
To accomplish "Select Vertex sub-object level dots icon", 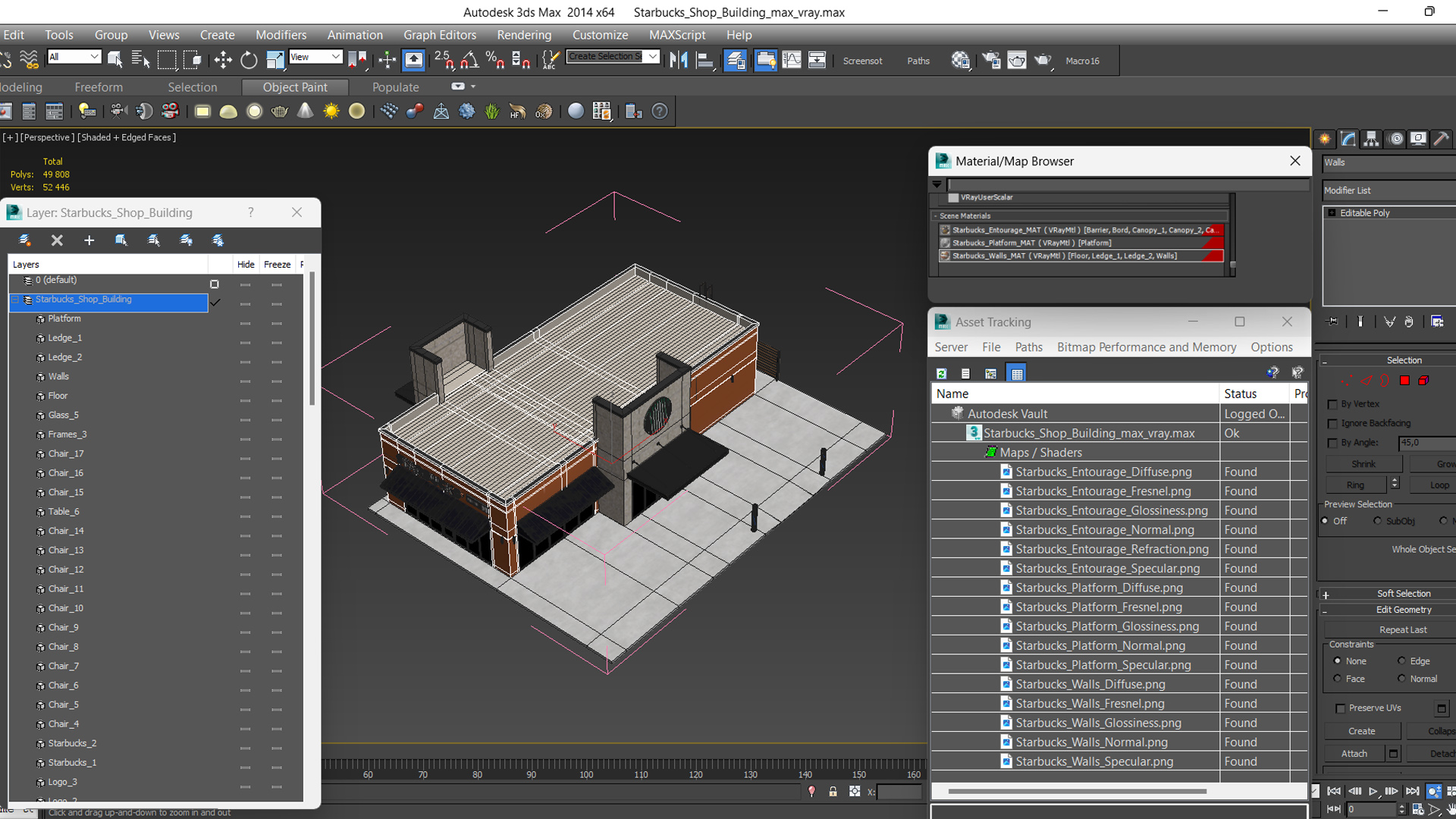I will click(x=1346, y=381).
